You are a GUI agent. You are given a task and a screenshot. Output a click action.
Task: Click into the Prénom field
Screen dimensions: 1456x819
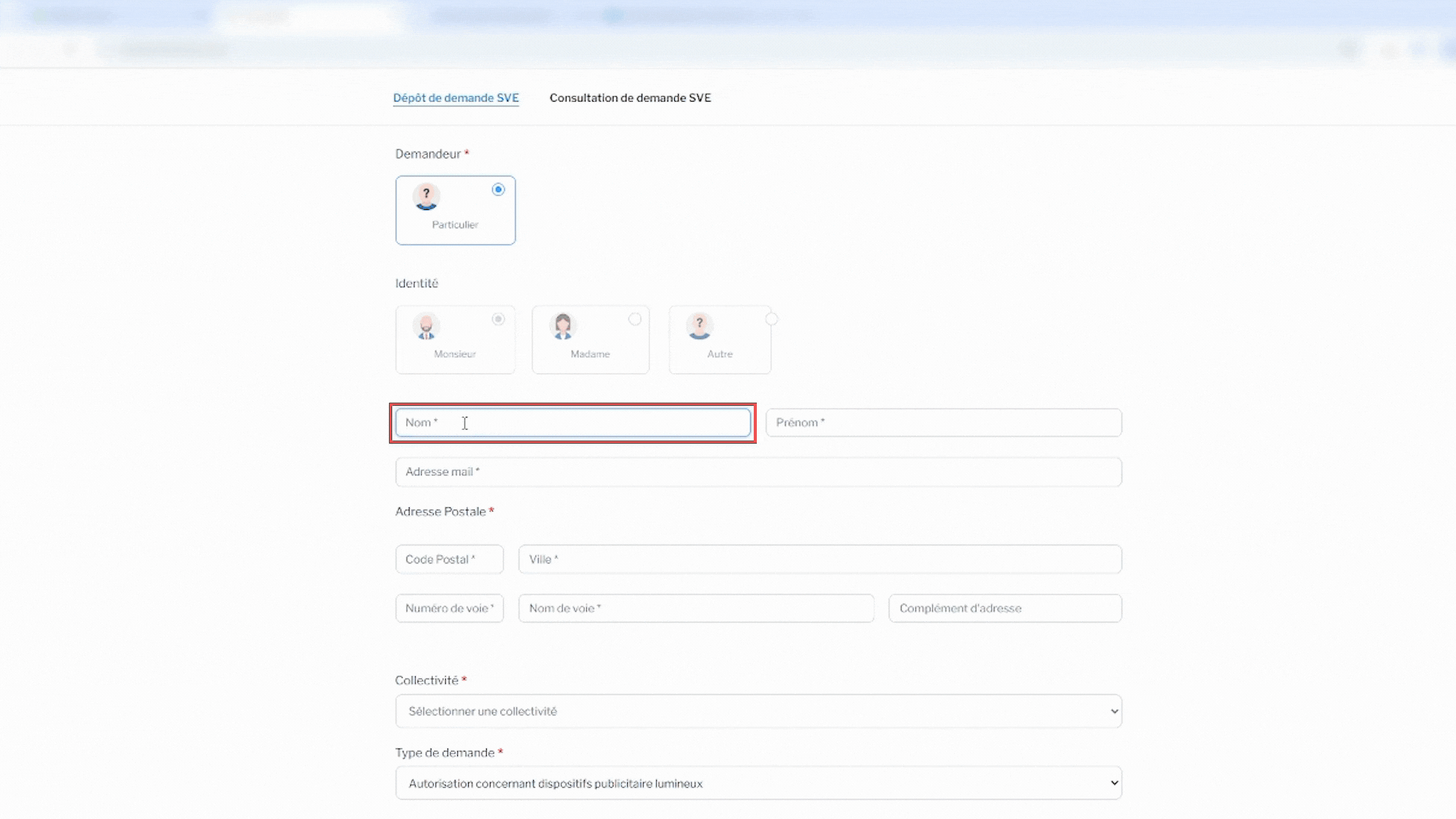[943, 422]
